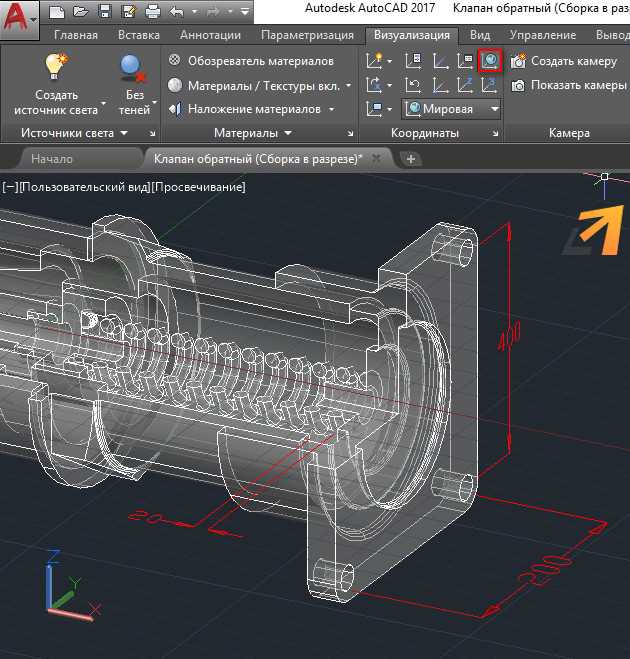Click Show Cameras (Показать камеры)
The image size is (630, 659).
[569, 85]
